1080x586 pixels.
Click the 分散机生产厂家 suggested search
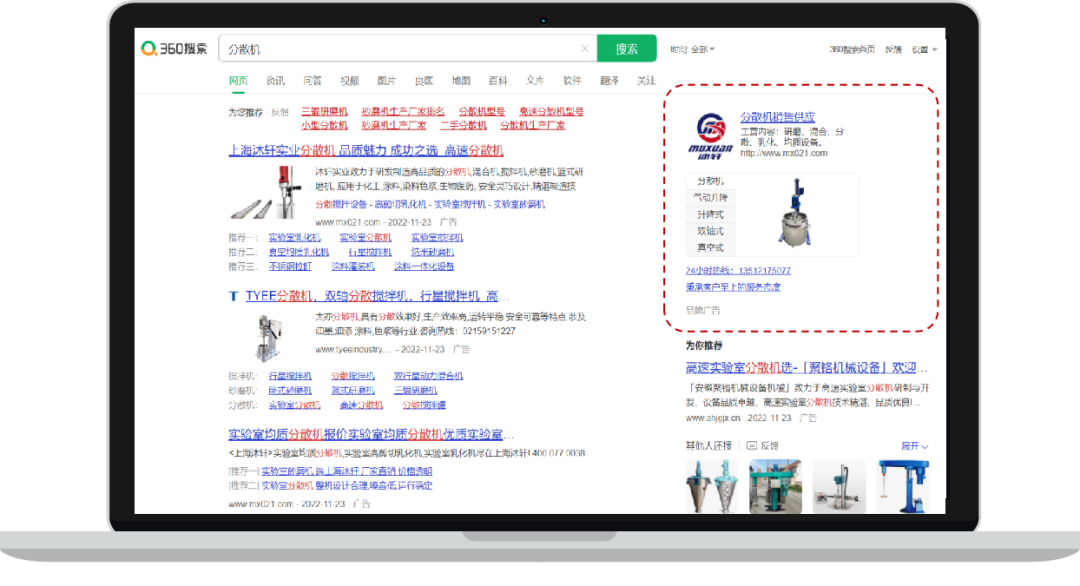pos(532,125)
